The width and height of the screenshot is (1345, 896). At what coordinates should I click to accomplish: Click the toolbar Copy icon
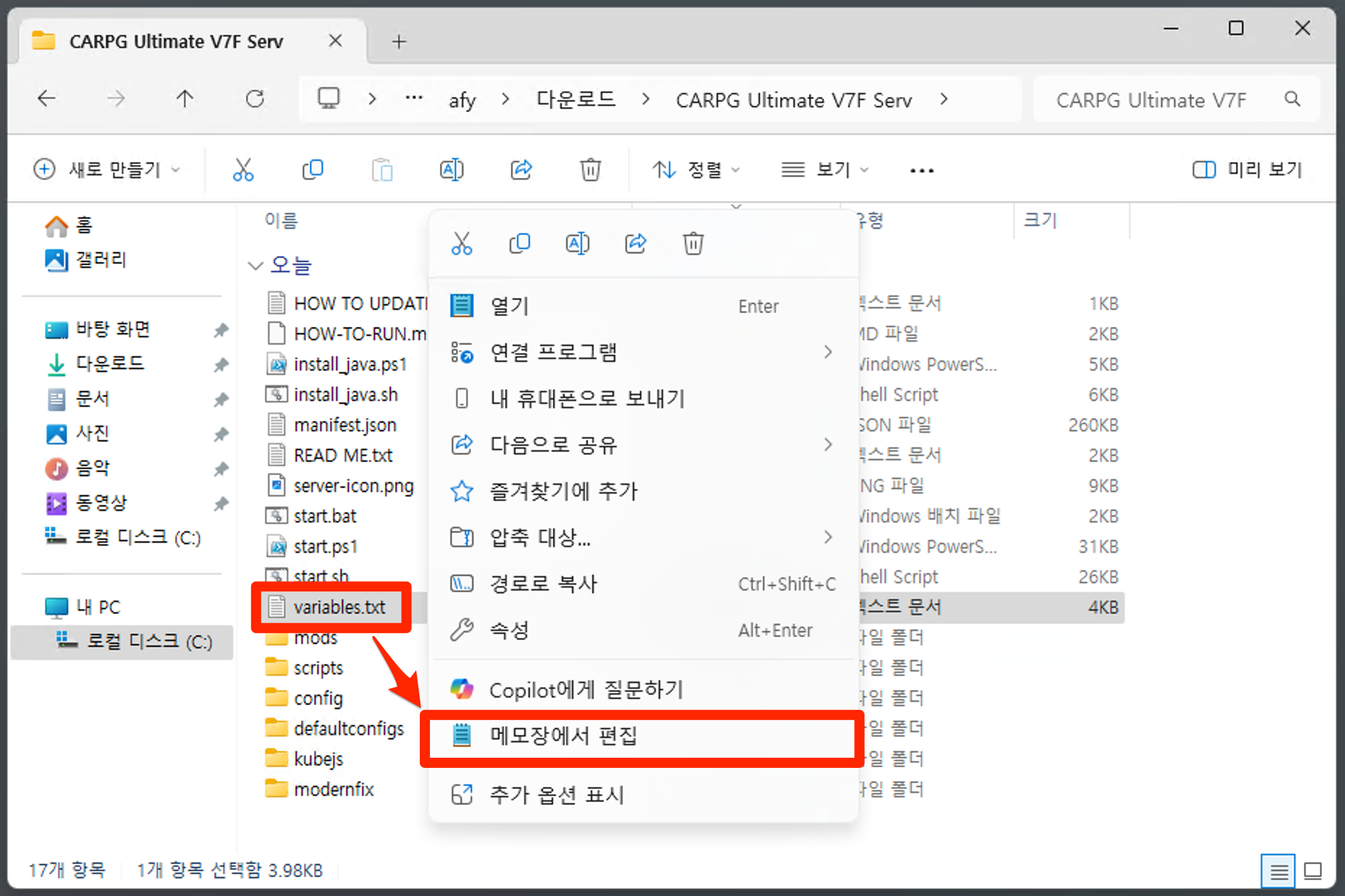[x=313, y=170]
